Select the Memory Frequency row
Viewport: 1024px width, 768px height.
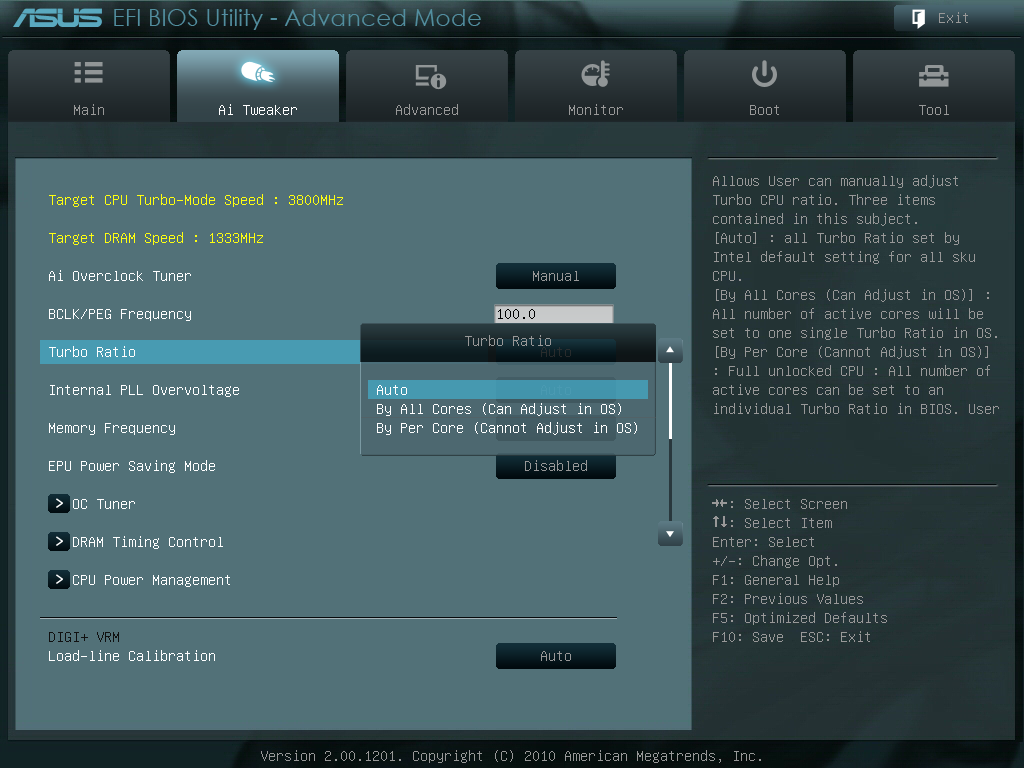[112, 428]
